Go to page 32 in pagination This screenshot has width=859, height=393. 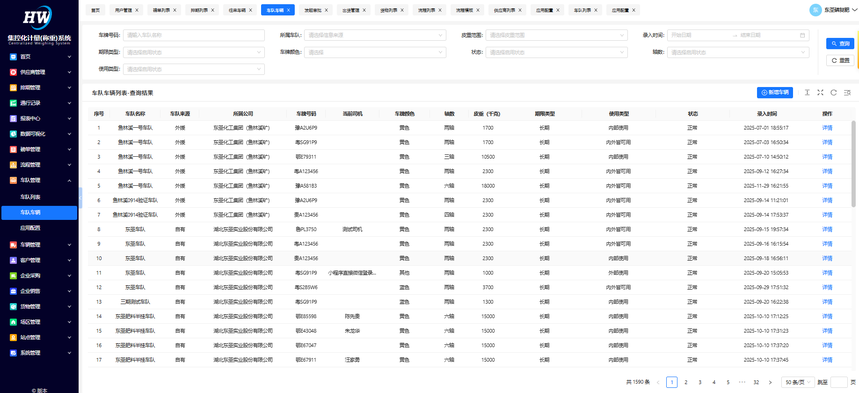pyautogui.click(x=756, y=382)
